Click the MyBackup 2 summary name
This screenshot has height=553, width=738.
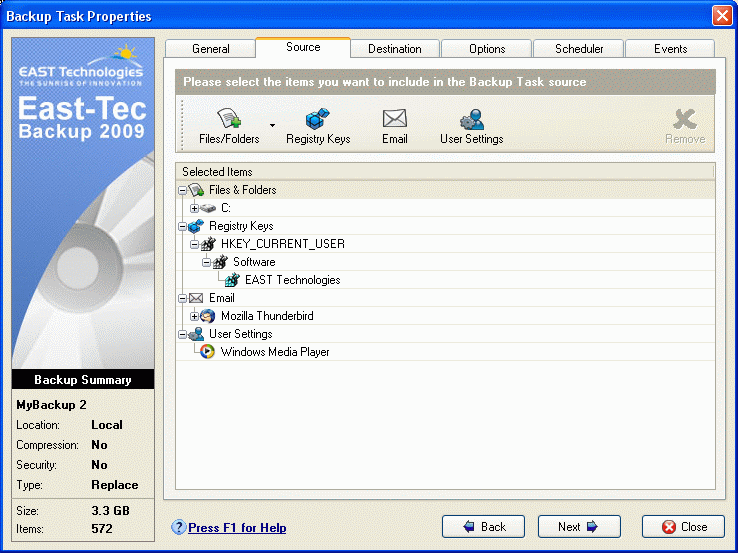tap(51, 405)
